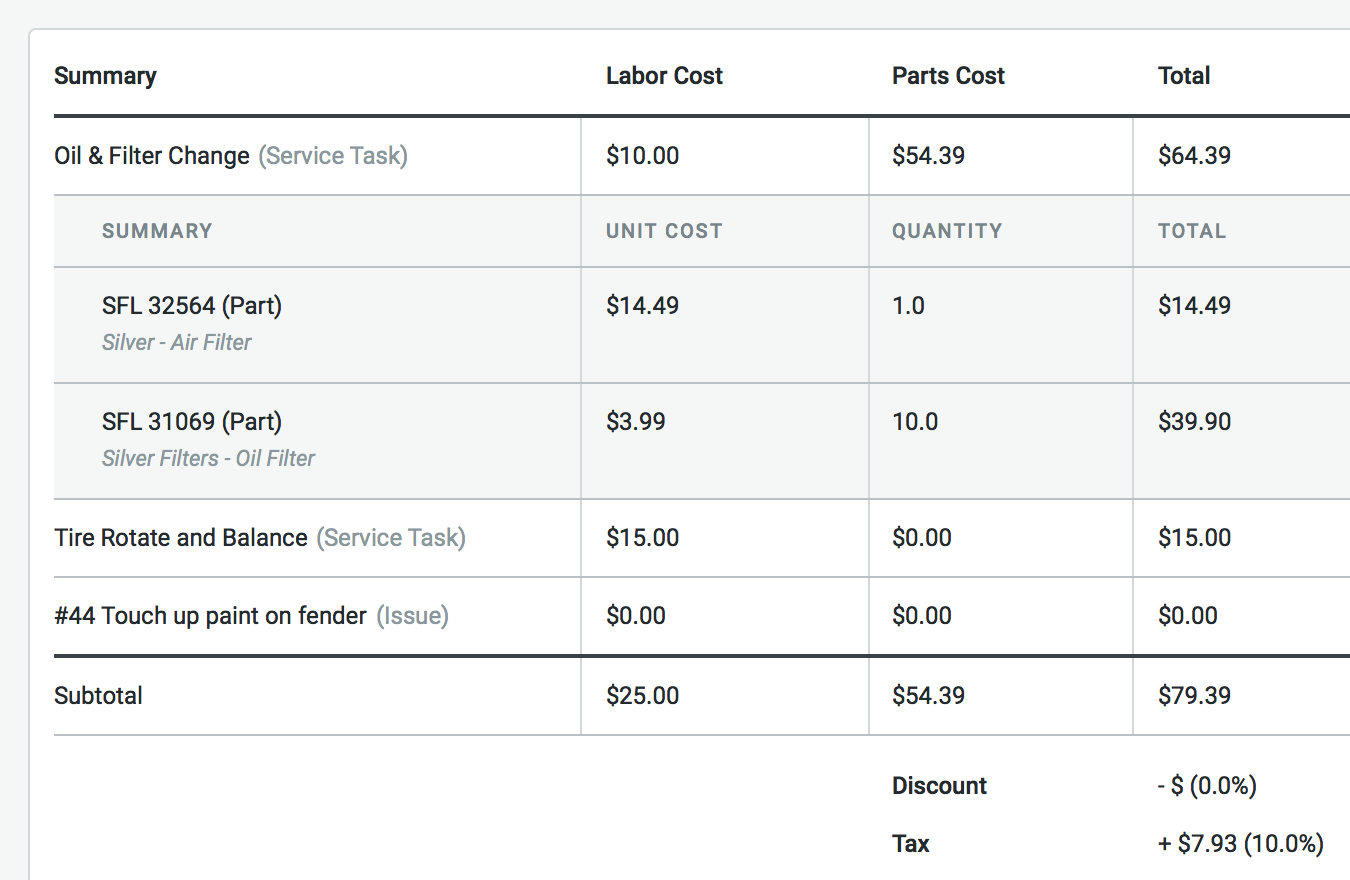This screenshot has height=880, width=1350.
Task: Click the $79.39 subtotal amount
Action: tap(1194, 696)
